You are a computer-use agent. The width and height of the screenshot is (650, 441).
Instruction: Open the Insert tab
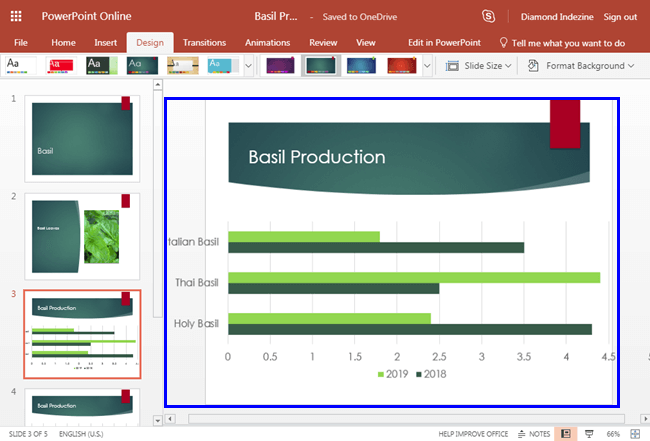tap(105, 43)
